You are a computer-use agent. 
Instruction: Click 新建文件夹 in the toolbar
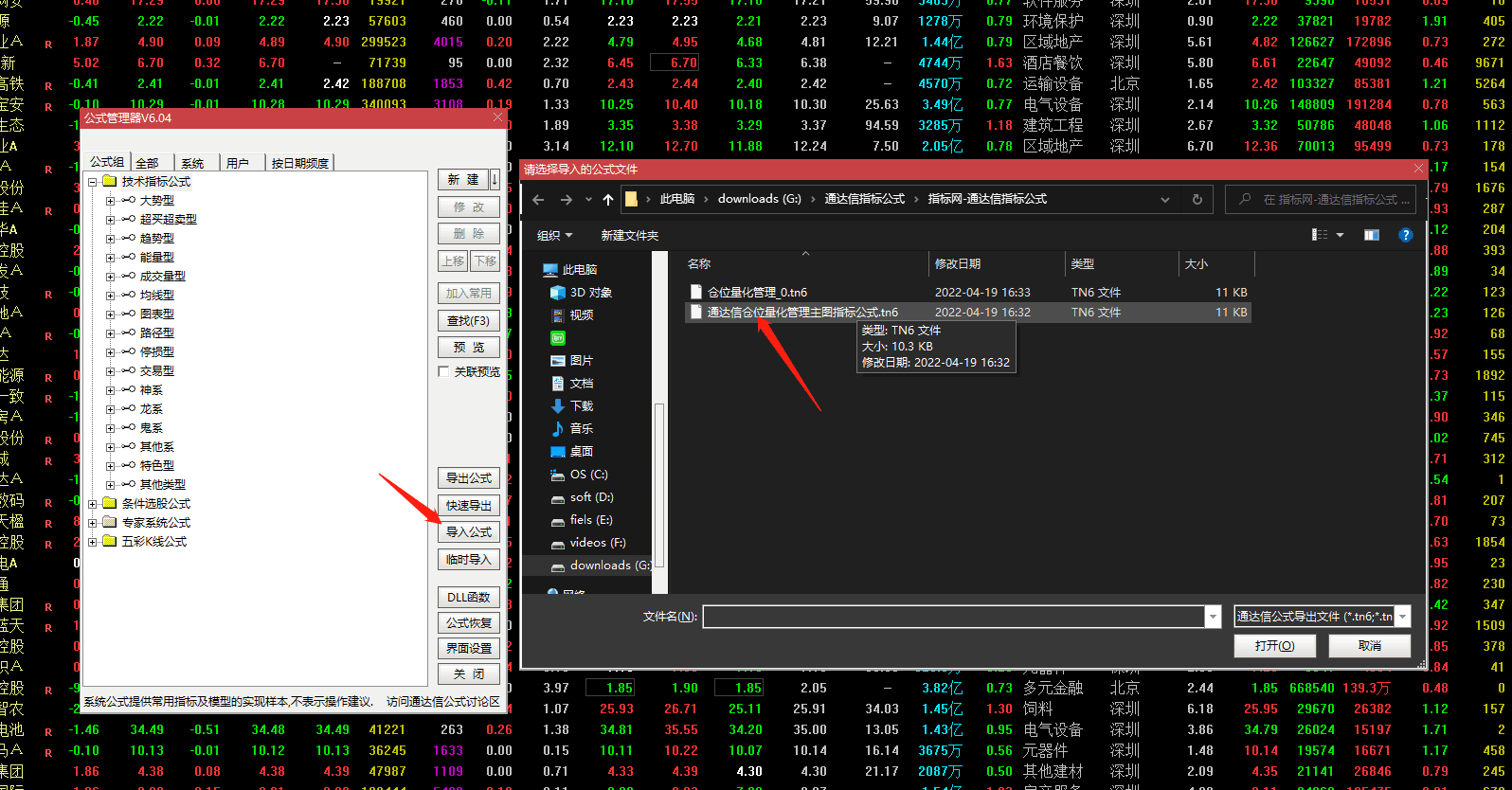coord(630,235)
